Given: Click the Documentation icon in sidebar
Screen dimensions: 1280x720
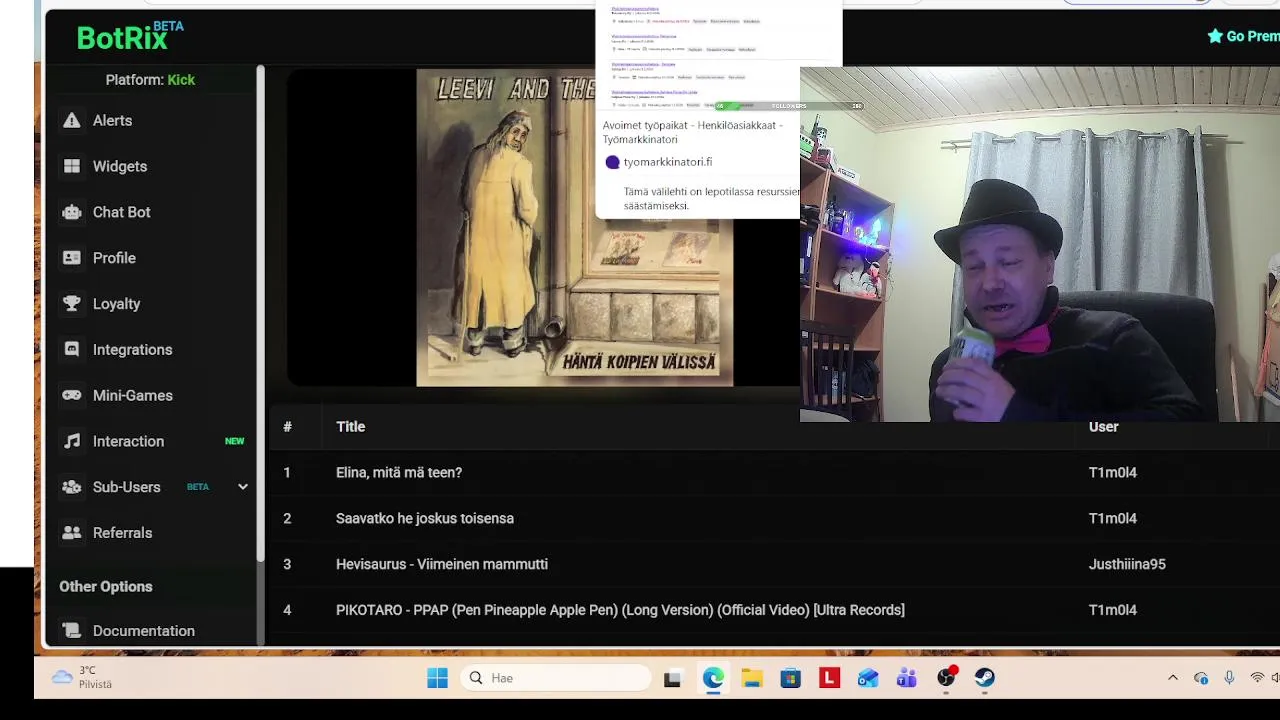Looking at the screenshot, I should (x=72, y=631).
